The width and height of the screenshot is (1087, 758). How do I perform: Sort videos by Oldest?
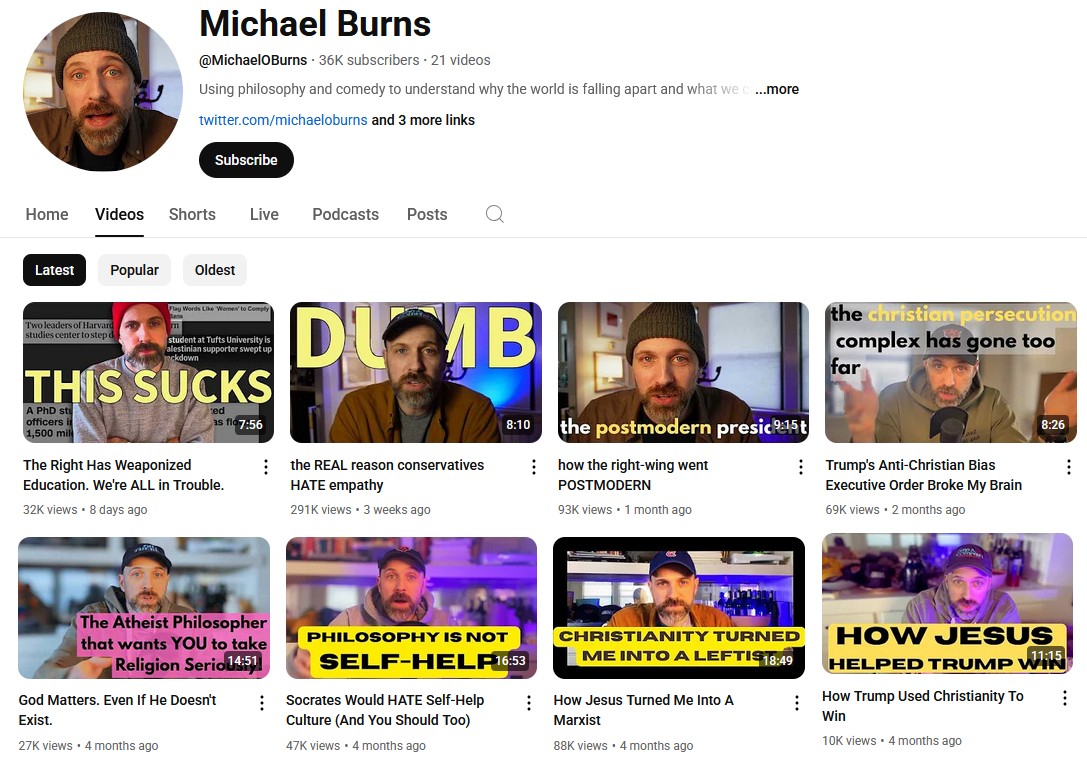point(215,270)
